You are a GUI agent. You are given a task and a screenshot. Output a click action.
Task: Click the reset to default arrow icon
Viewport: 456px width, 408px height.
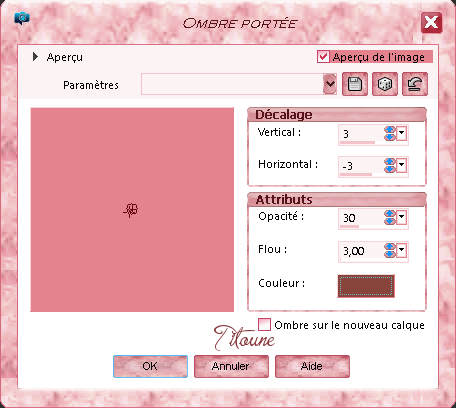[415, 84]
